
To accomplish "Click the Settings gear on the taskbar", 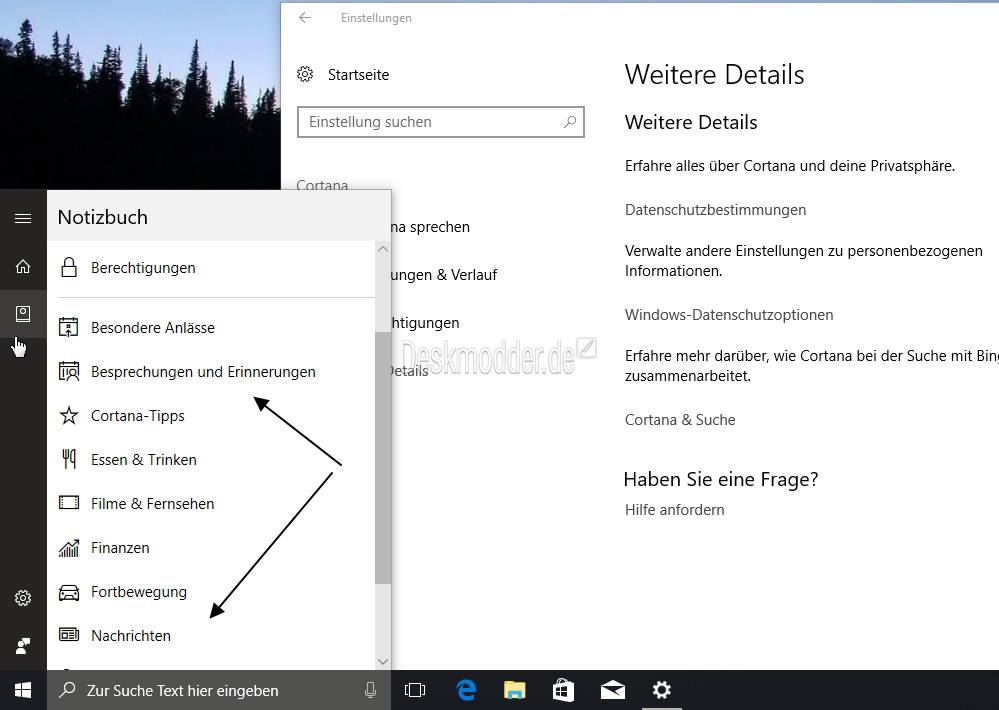I will point(662,690).
